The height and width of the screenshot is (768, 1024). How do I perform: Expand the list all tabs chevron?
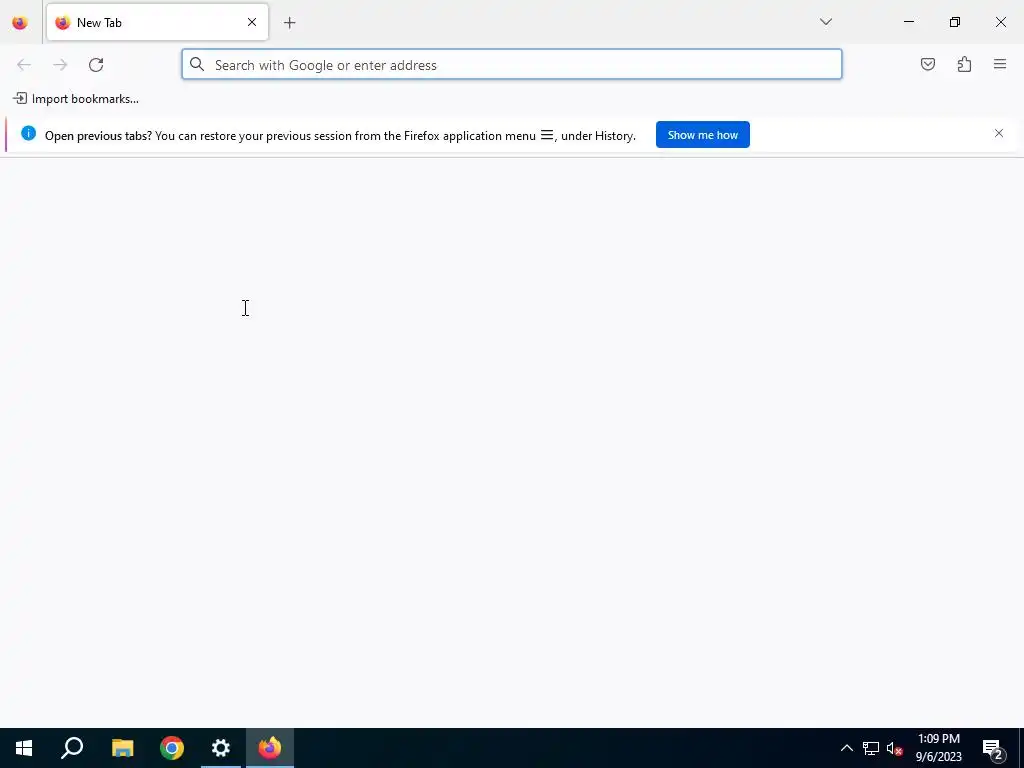click(x=825, y=22)
